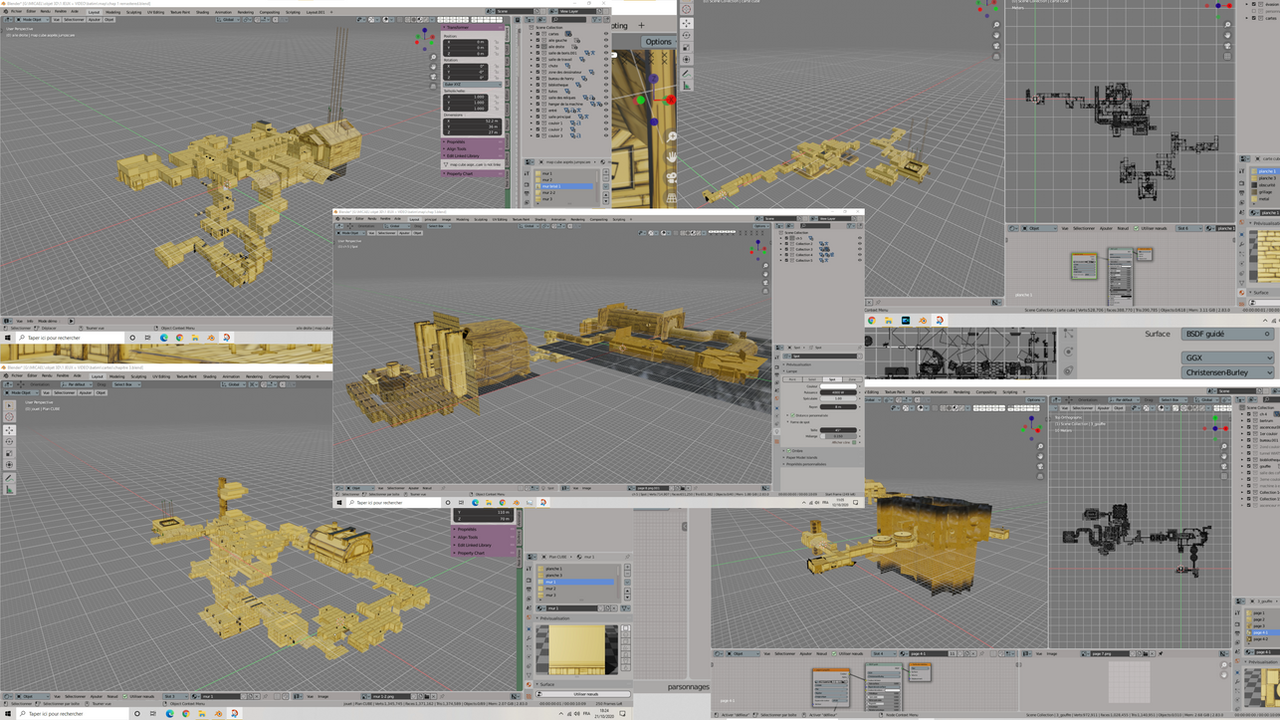Click Utiliser nœuds button in bottom-left material panel
Viewport: 1280px width, 720px height.
pos(583,694)
